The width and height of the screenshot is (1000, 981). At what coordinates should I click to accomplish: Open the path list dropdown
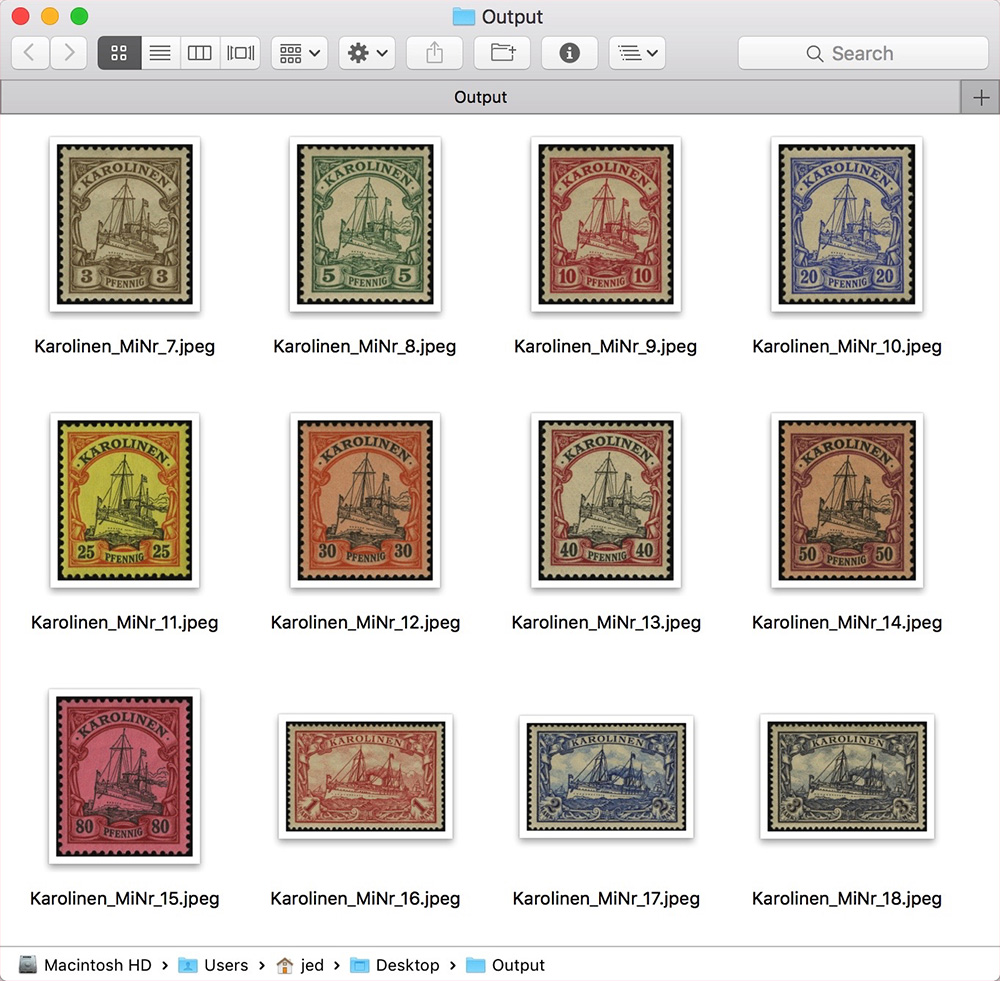637,52
